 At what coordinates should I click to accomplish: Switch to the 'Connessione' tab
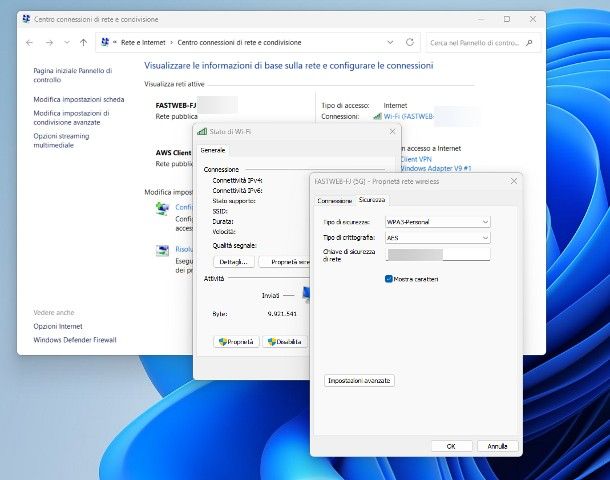click(x=335, y=201)
